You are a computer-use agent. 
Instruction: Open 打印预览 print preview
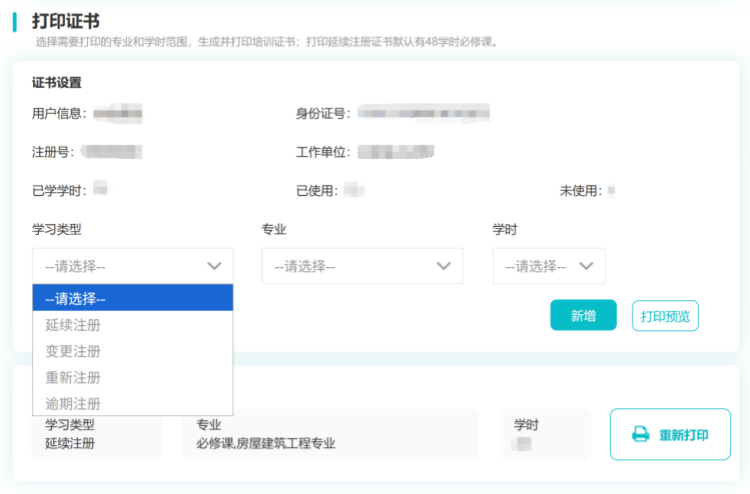665,316
